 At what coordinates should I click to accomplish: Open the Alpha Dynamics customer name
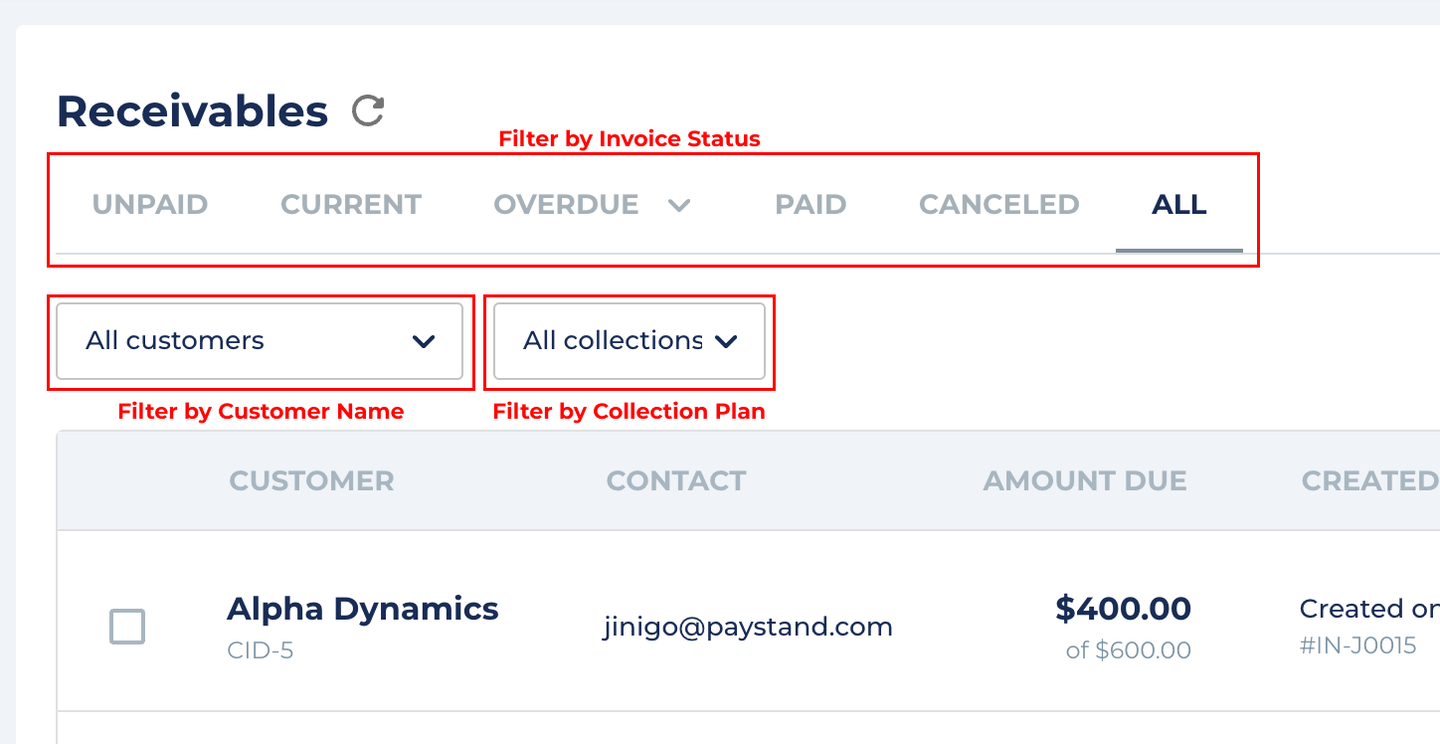click(x=363, y=608)
